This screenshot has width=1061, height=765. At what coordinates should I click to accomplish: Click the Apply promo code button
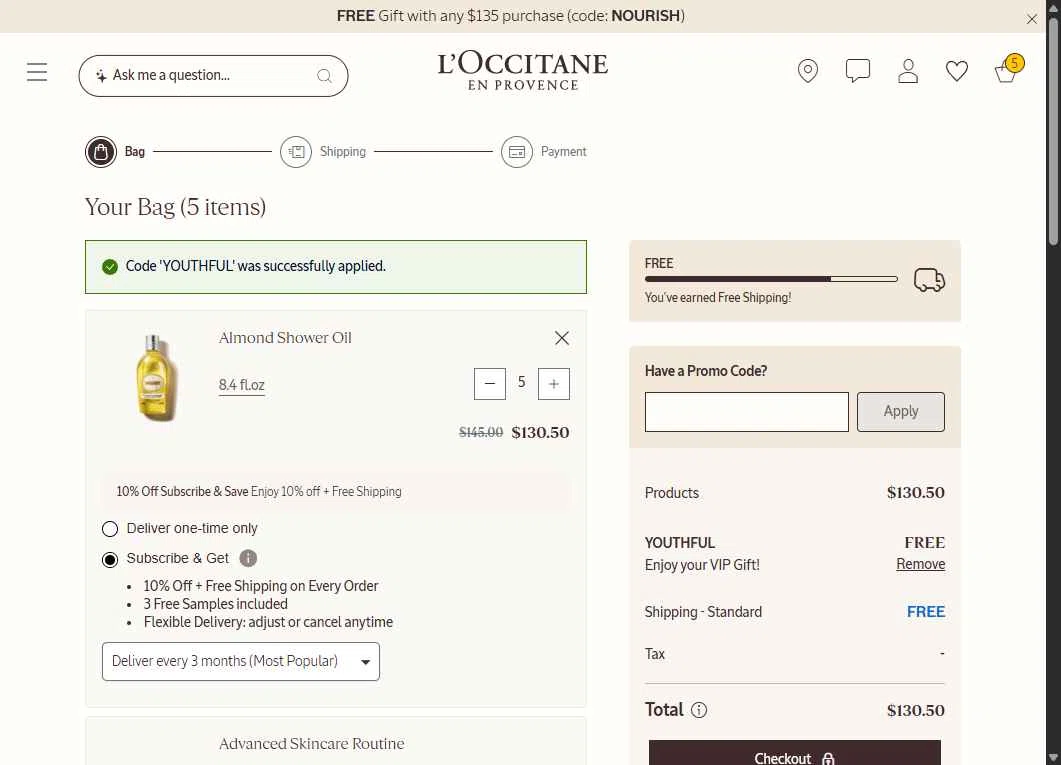click(901, 412)
